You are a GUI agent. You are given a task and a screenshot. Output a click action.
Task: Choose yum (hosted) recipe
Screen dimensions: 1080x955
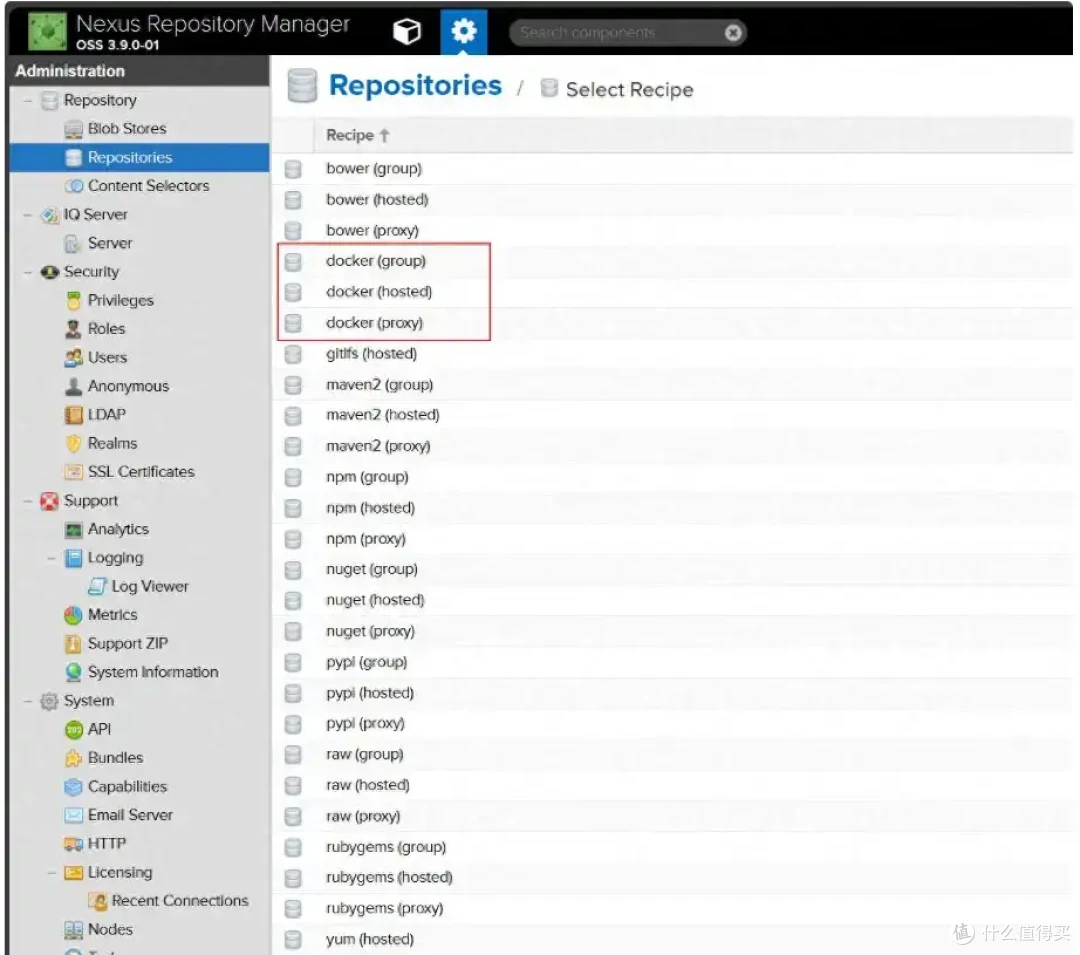coord(672,940)
